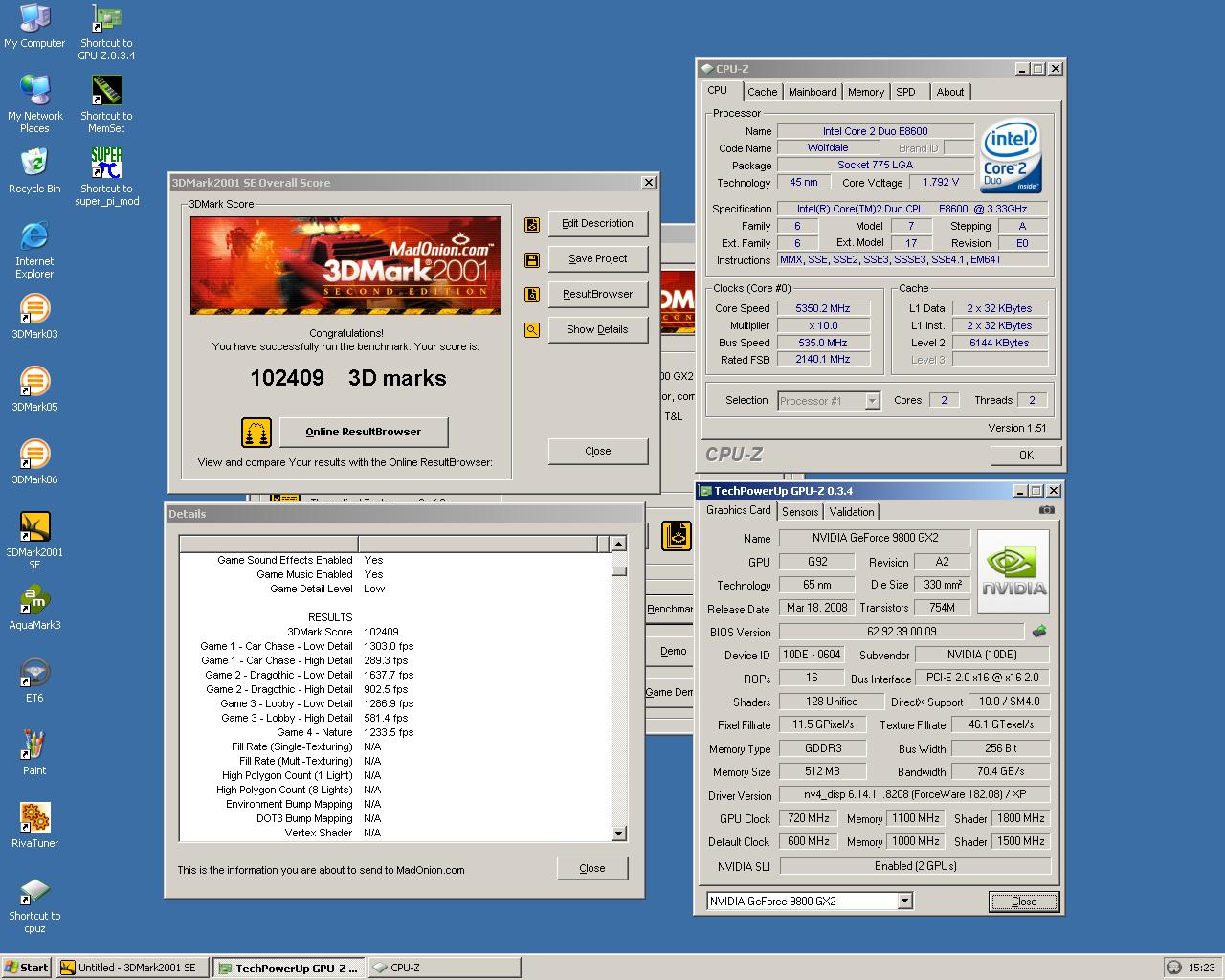Image resolution: width=1225 pixels, height=980 pixels.
Task: Click the Details list scroll up arrow
Action: point(618,544)
